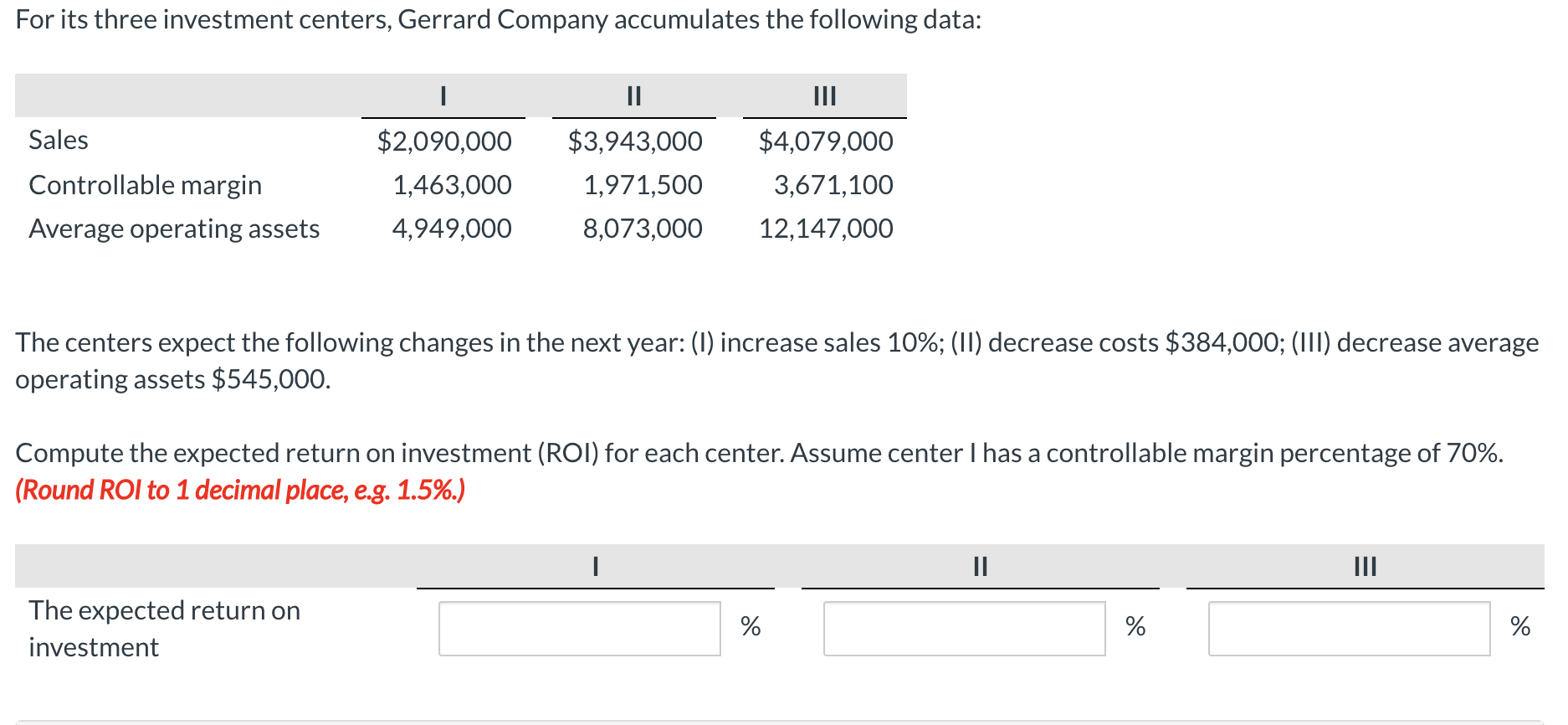1568x725 pixels.
Task: Click the 8,073,000 operating assets value
Action: (643, 228)
